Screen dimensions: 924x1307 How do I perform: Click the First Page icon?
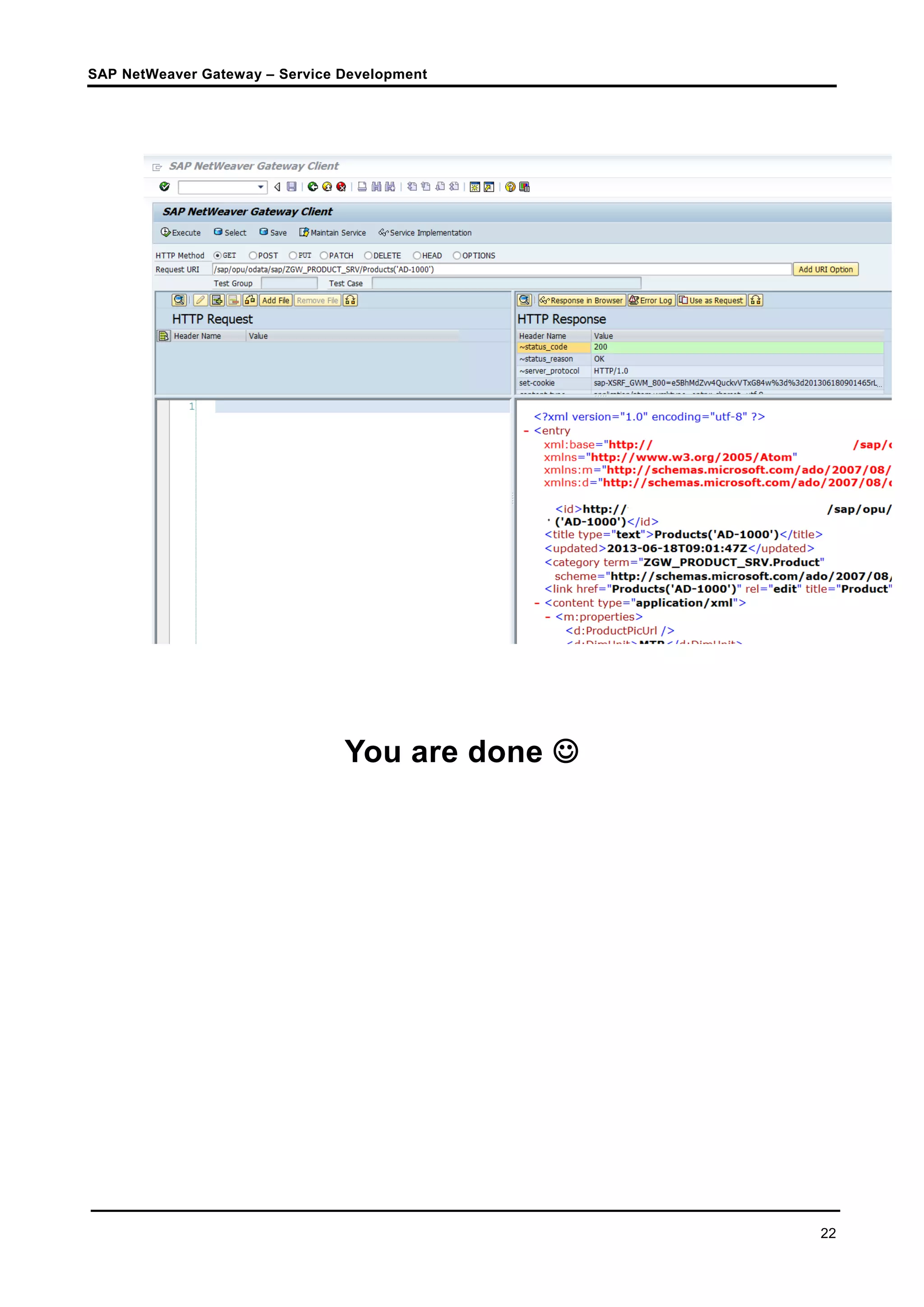pos(411,187)
